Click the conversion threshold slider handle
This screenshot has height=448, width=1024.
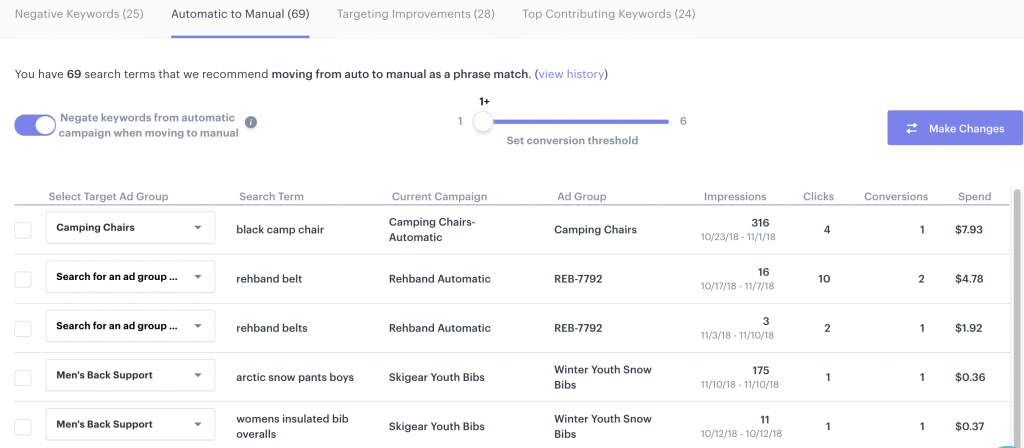(483, 121)
